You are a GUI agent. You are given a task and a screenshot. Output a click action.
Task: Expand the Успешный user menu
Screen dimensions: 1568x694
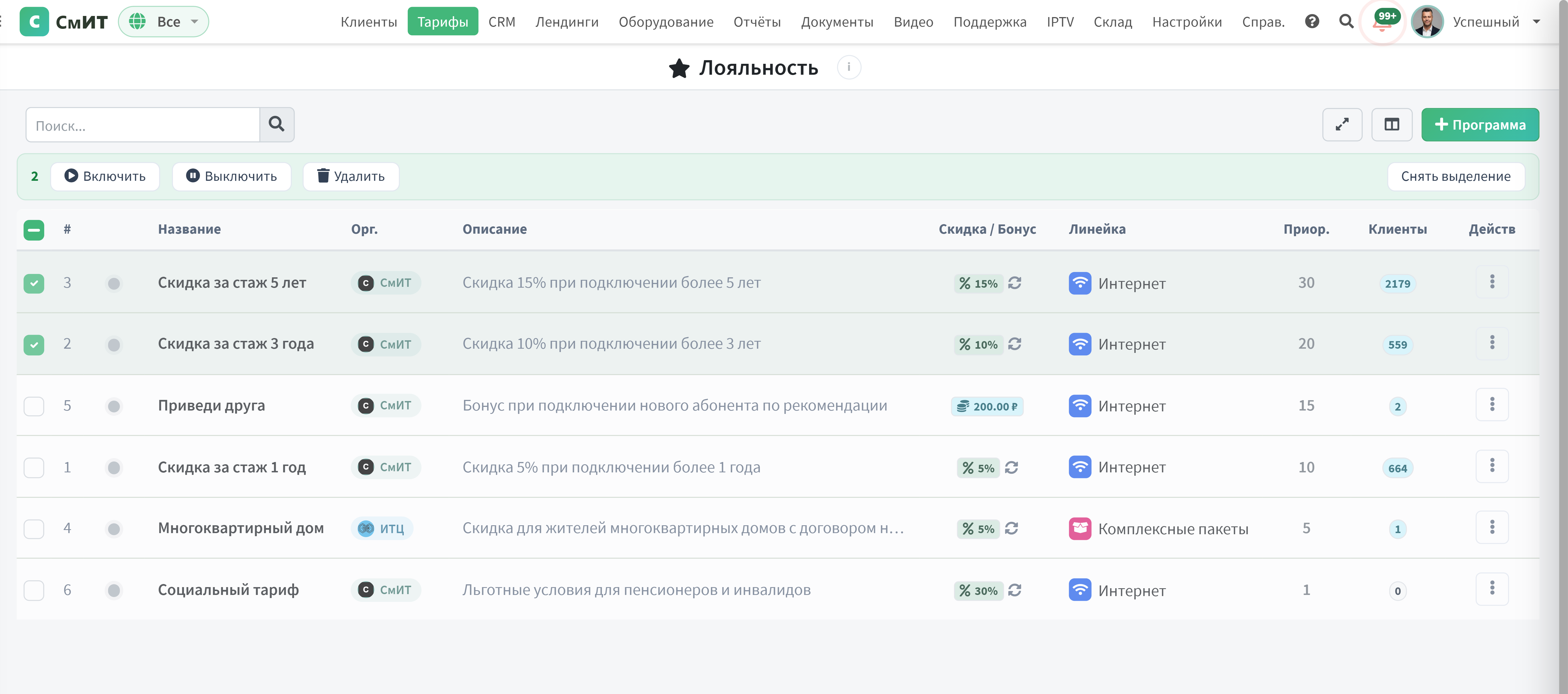1497,22
